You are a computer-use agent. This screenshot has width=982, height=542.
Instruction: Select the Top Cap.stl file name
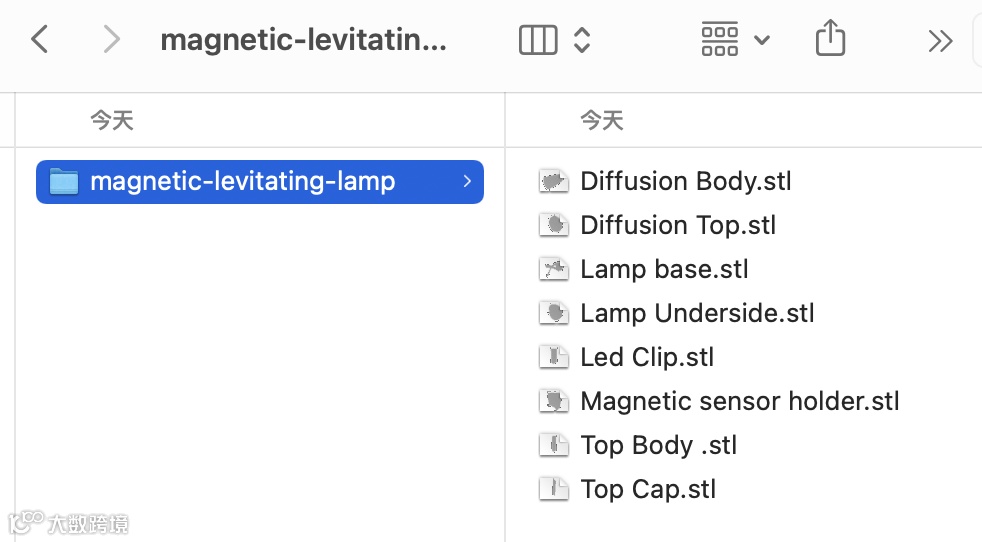(648, 489)
